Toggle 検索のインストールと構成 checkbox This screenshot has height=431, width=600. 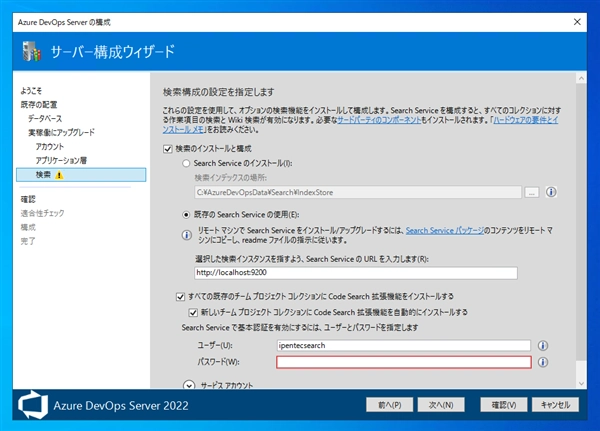tap(168, 149)
